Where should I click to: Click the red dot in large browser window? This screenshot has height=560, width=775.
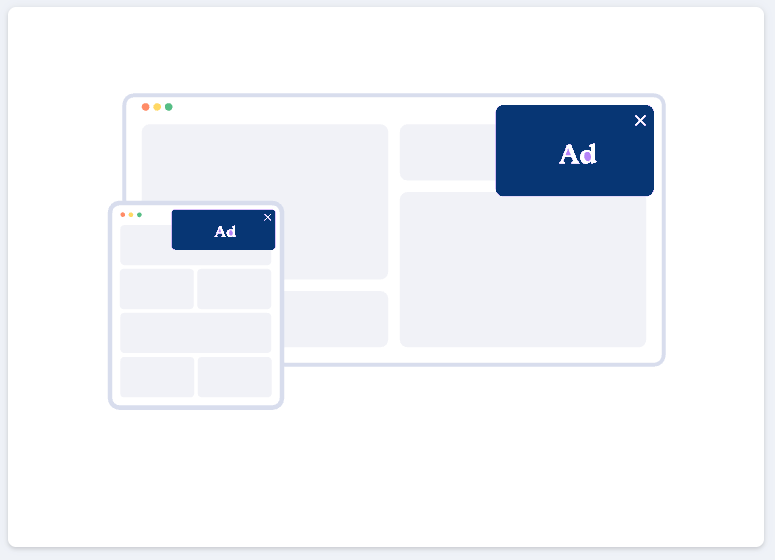coord(146,107)
